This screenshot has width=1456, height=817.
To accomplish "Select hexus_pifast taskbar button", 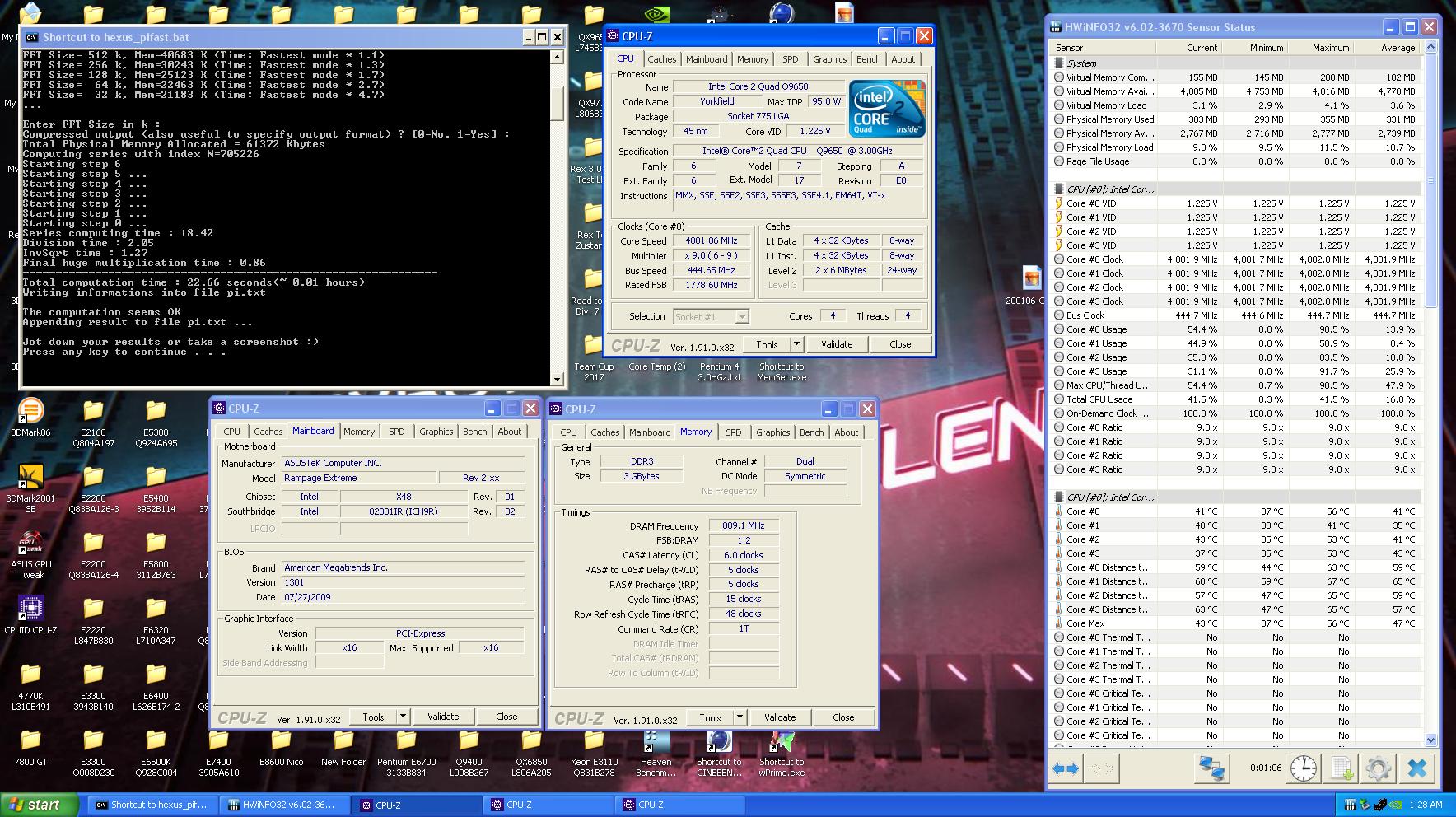I will [x=153, y=805].
